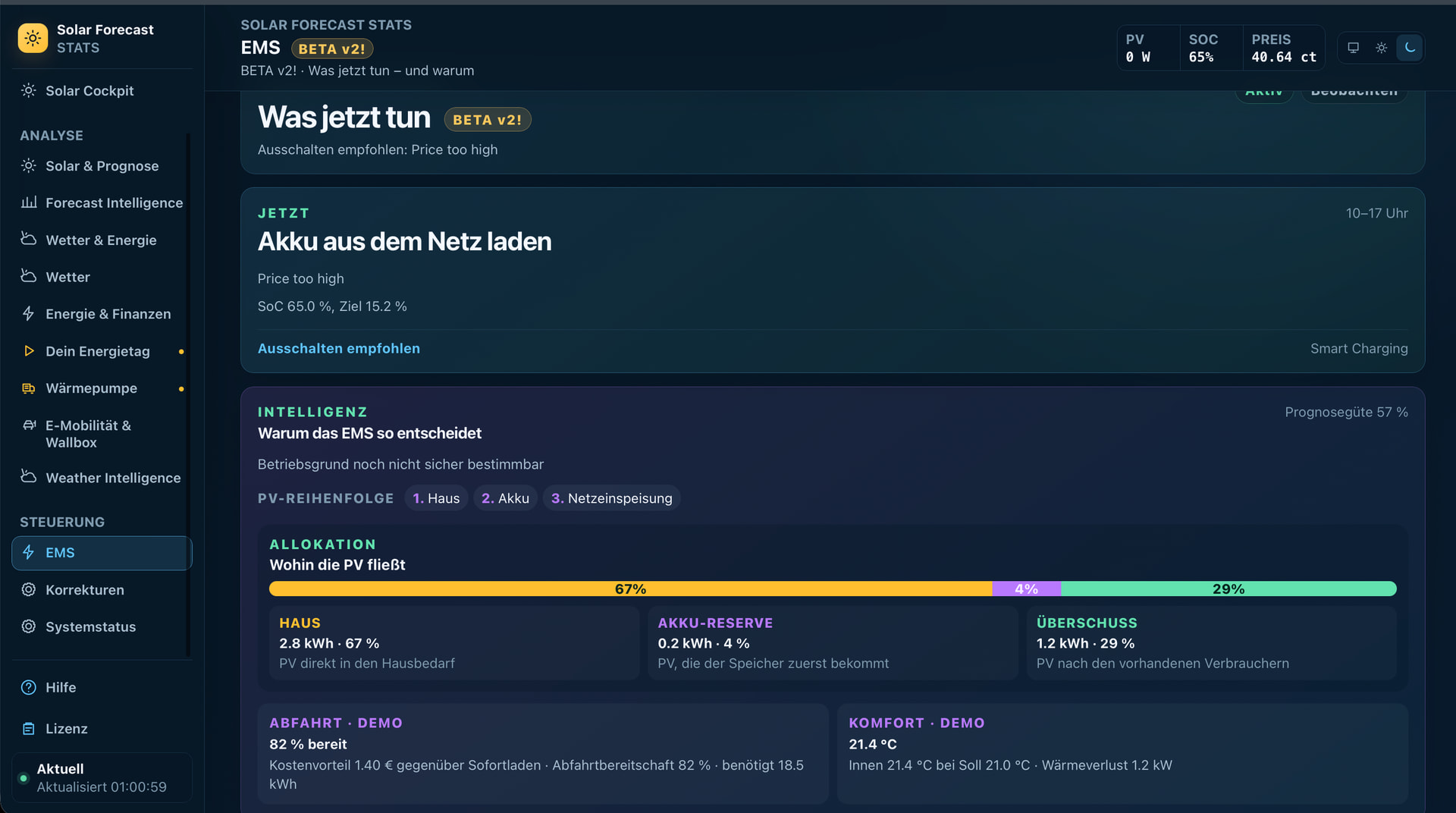This screenshot has height=813, width=1456.
Task: Click the Systemstatus gear icon
Action: point(29,626)
